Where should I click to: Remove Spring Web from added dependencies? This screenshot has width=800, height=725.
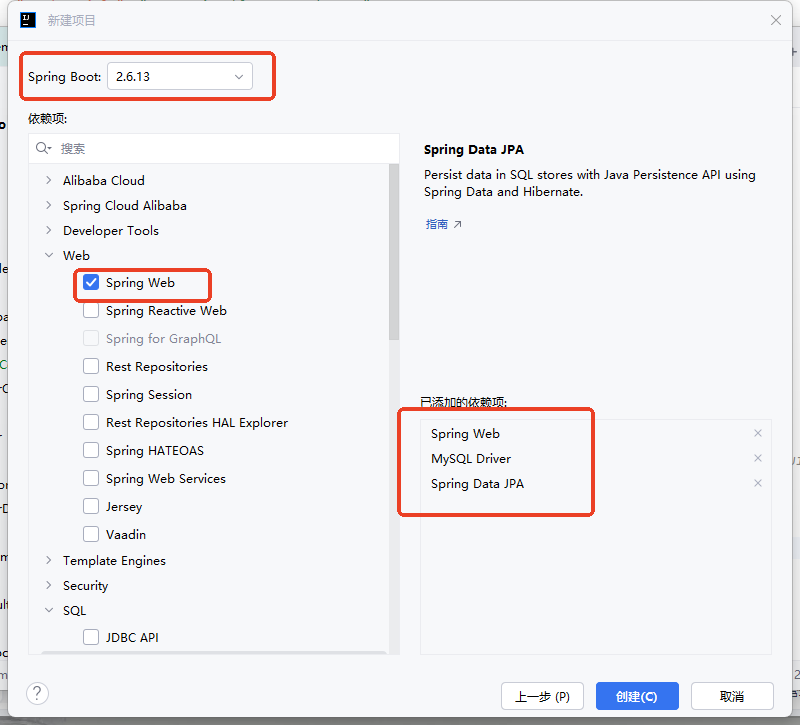tap(758, 433)
